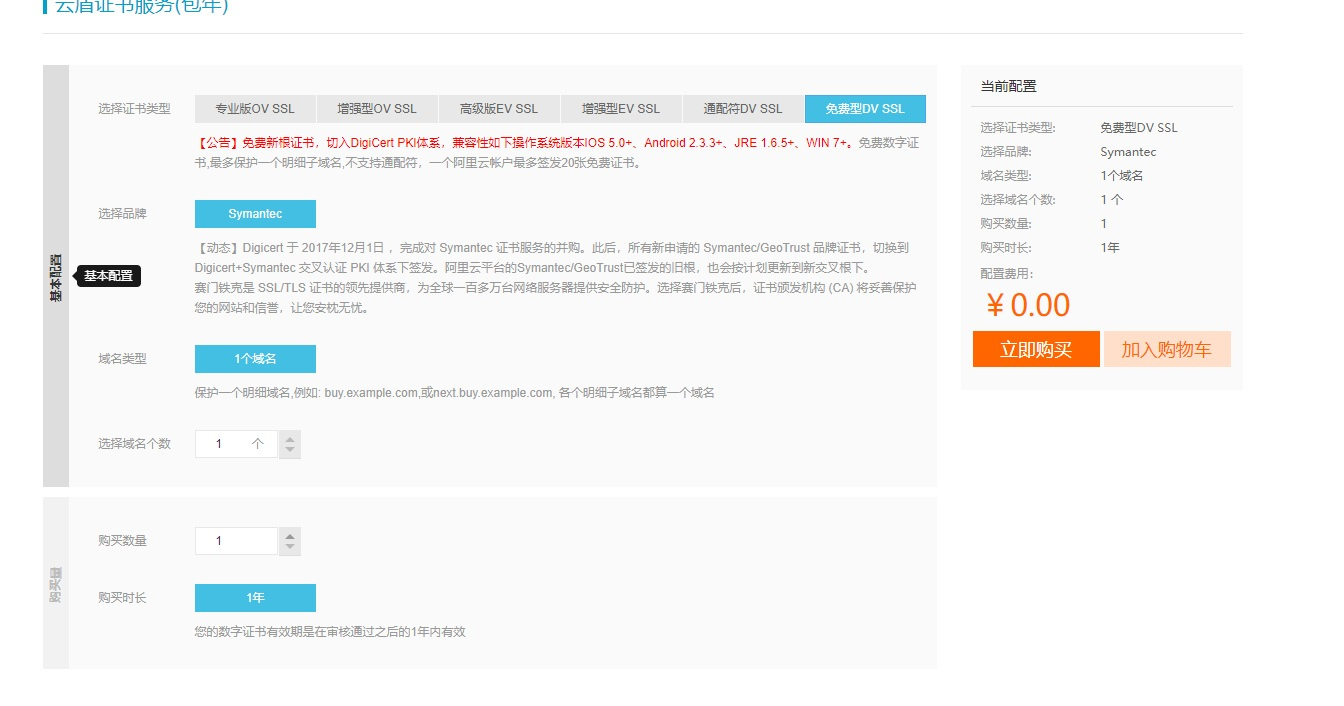Decrease 选择域名个数 with the down arrow
1344x706 pixels.
[290, 450]
